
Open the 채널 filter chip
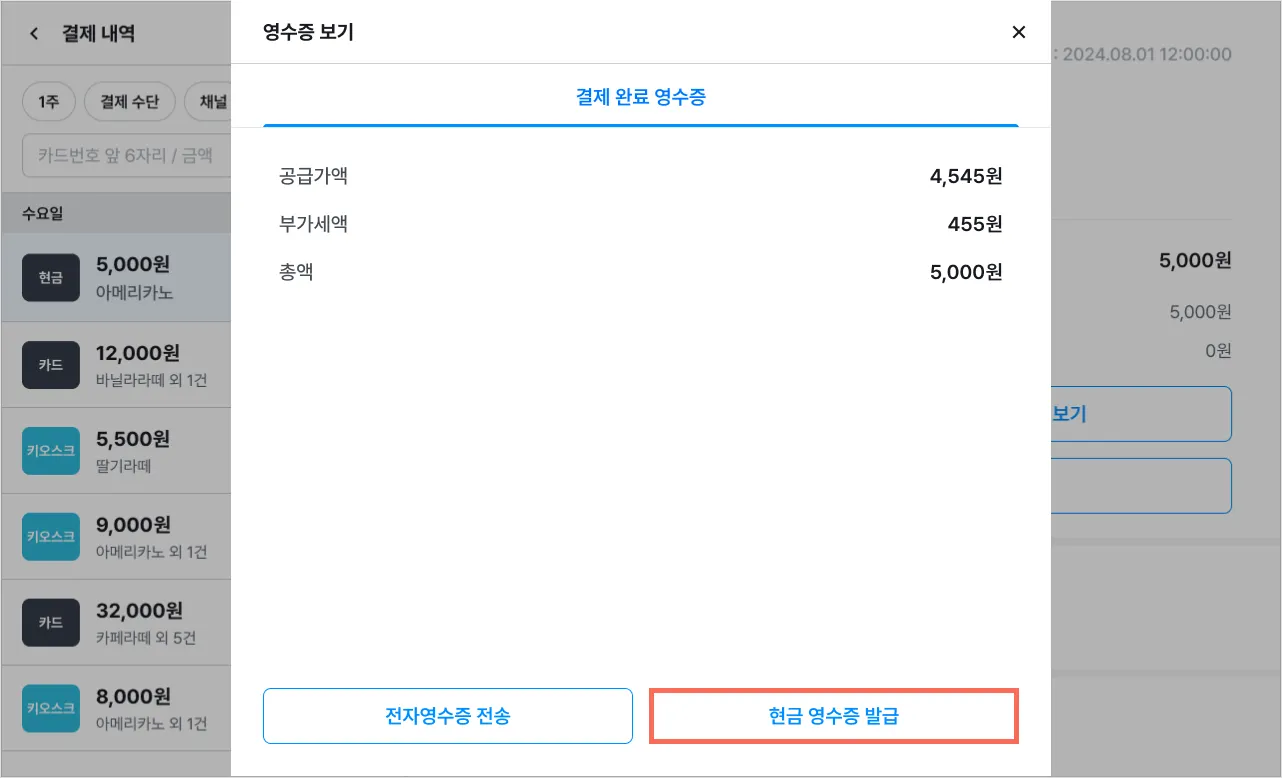pos(212,102)
